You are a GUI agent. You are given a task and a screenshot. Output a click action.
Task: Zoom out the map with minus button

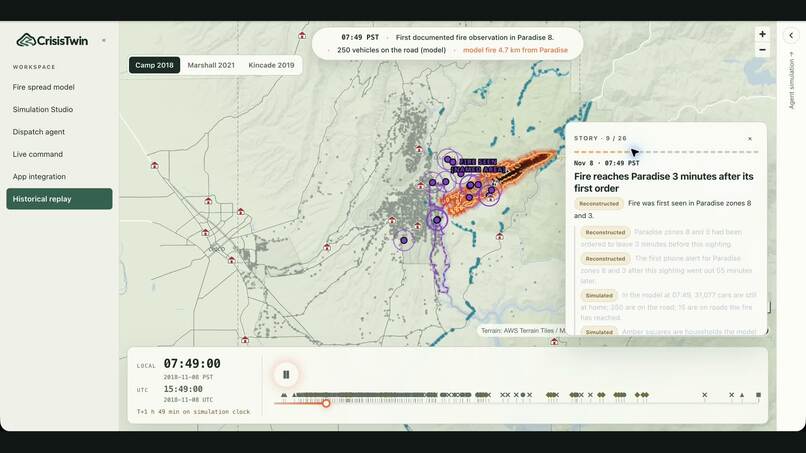pos(762,49)
